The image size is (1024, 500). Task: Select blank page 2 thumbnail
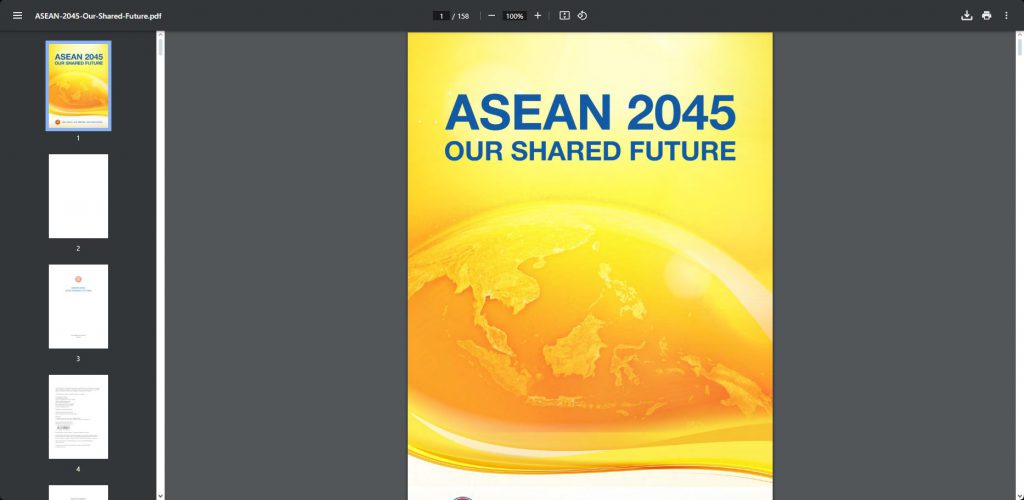point(78,196)
